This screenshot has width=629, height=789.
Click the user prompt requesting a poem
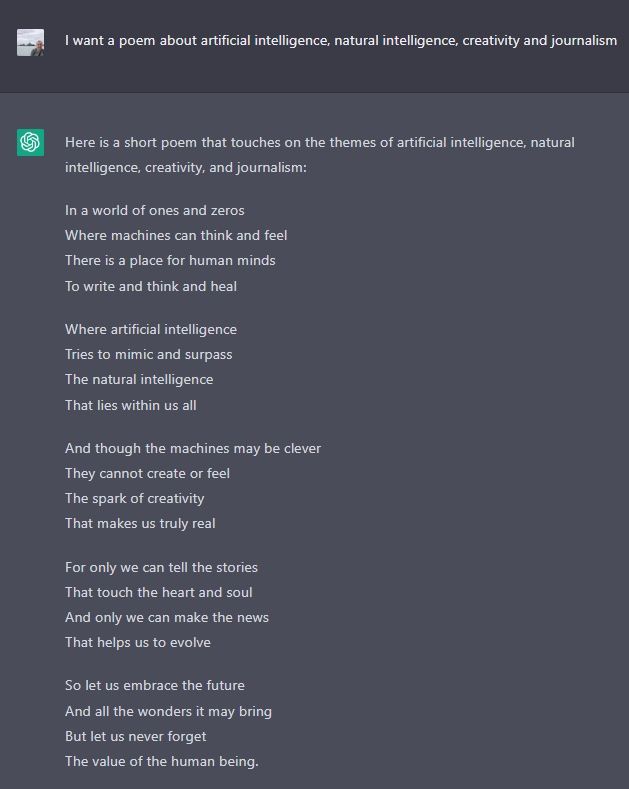pos(341,41)
